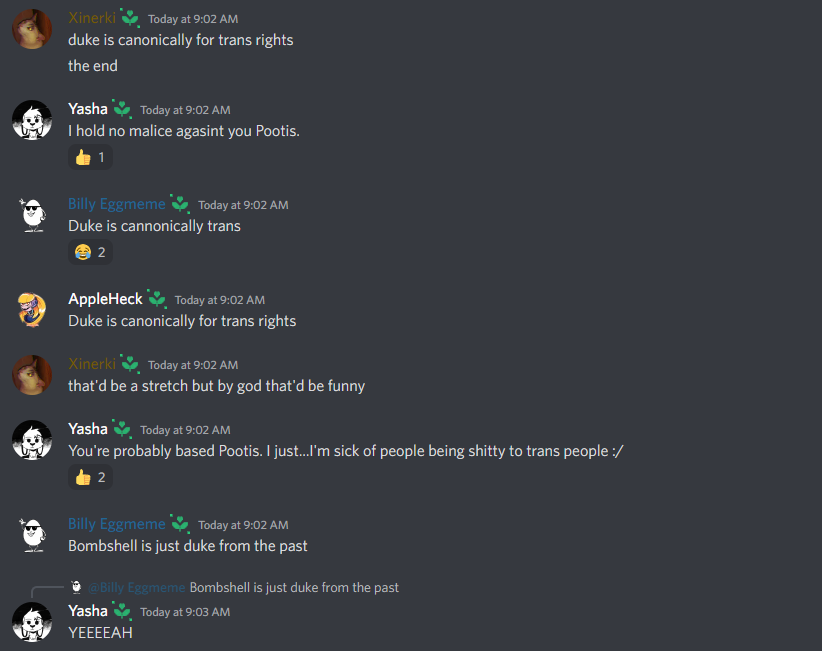Toggle thumbs-up reaction on the malice message
Image resolution: width=822 pixels, height=651 pixels.
click(x=90, y=157)
